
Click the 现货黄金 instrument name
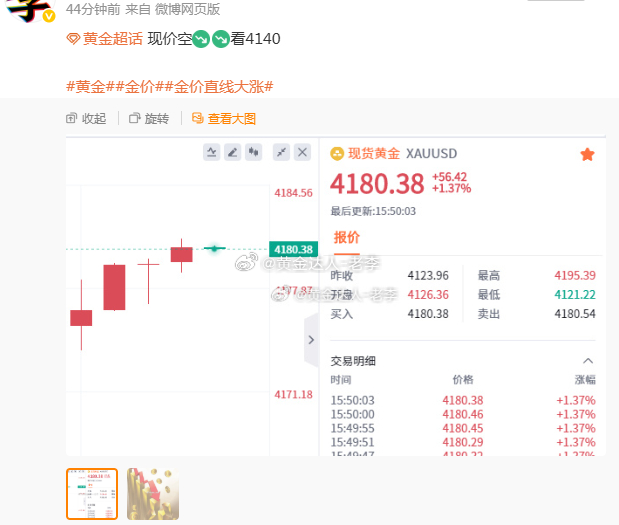pyautogui.click(x=374, y=154)
